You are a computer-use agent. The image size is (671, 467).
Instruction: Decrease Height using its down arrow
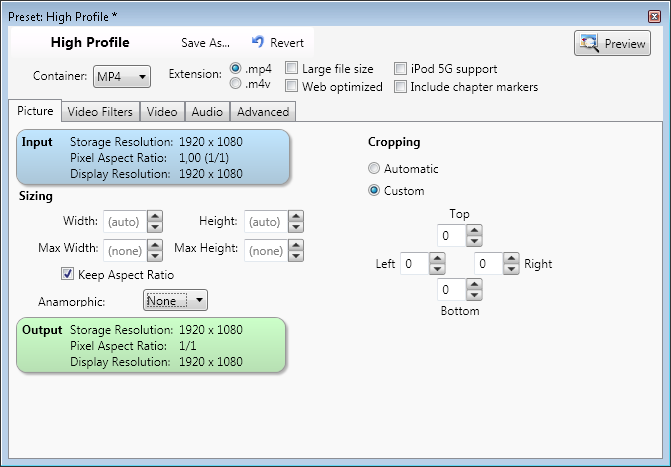296,227
